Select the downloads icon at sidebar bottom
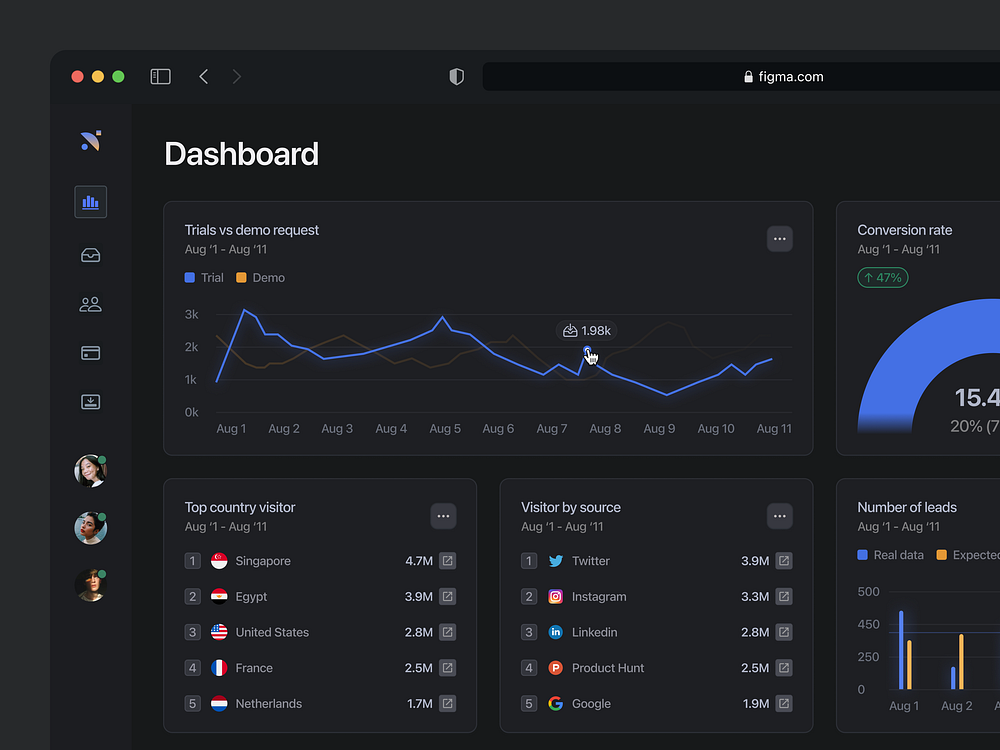This screenshot has width=1000, height=750. pos(90,400)
